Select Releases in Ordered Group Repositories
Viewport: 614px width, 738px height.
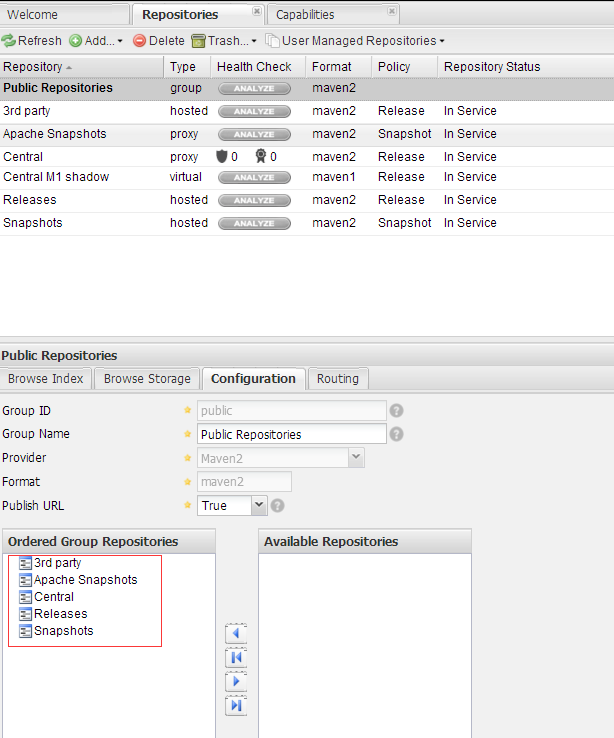coord(53,614)
